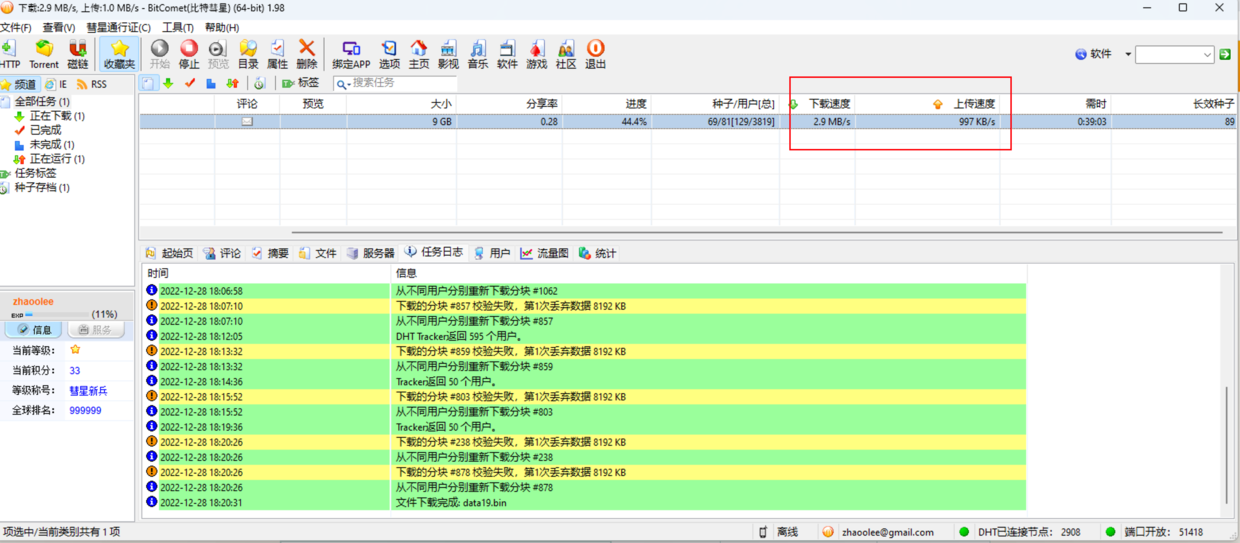Click the HTTP download toolbar icon
This screenshot has width=1240, height=543.
(x=9, y=54)
